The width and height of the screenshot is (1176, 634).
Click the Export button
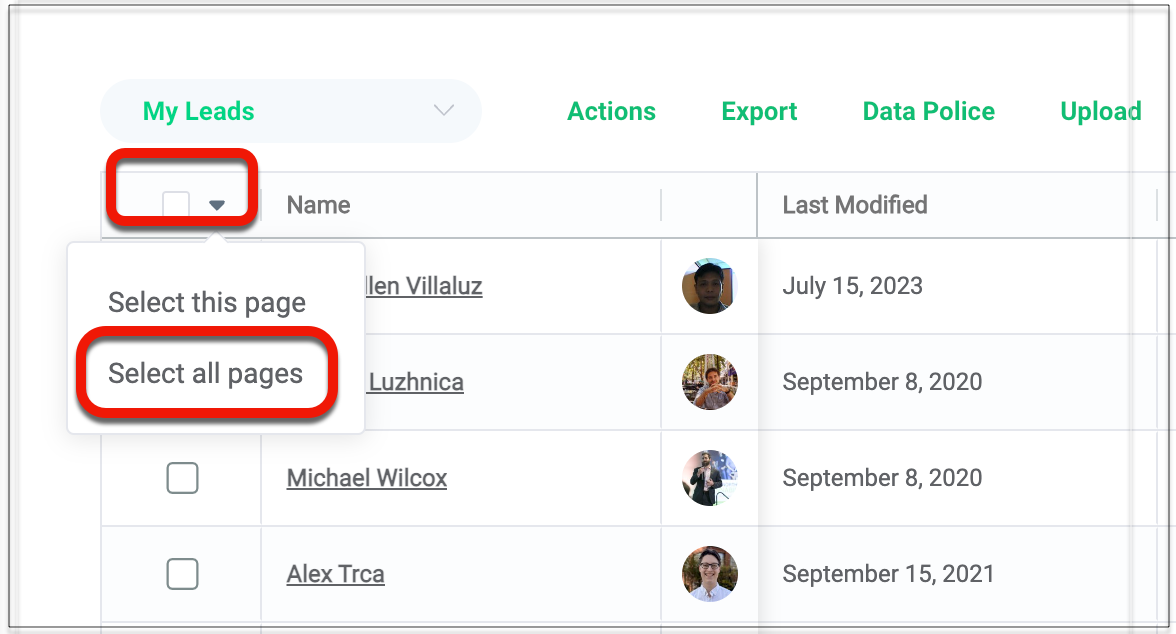759,111
